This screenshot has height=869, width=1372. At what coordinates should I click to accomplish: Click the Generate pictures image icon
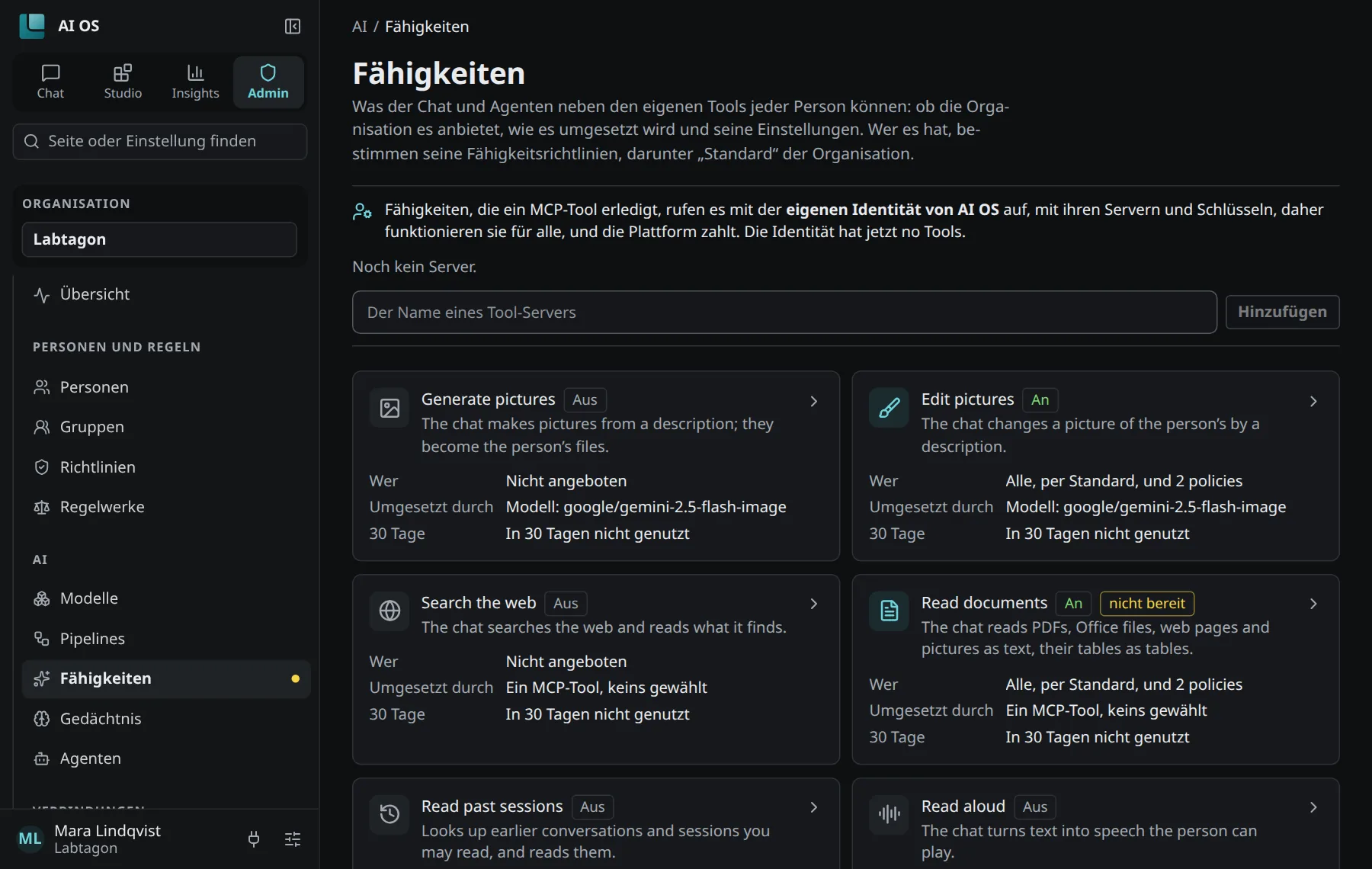pyautogui.click(x=389, y=408)
